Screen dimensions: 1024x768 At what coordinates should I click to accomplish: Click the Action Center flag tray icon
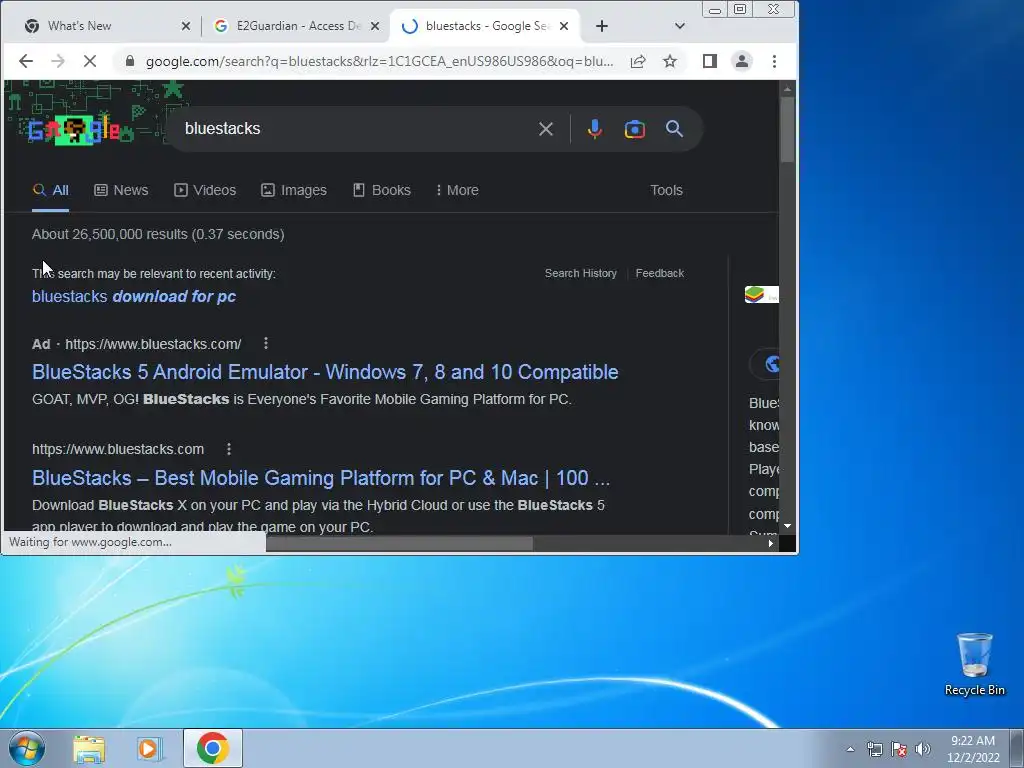(899, 749)
